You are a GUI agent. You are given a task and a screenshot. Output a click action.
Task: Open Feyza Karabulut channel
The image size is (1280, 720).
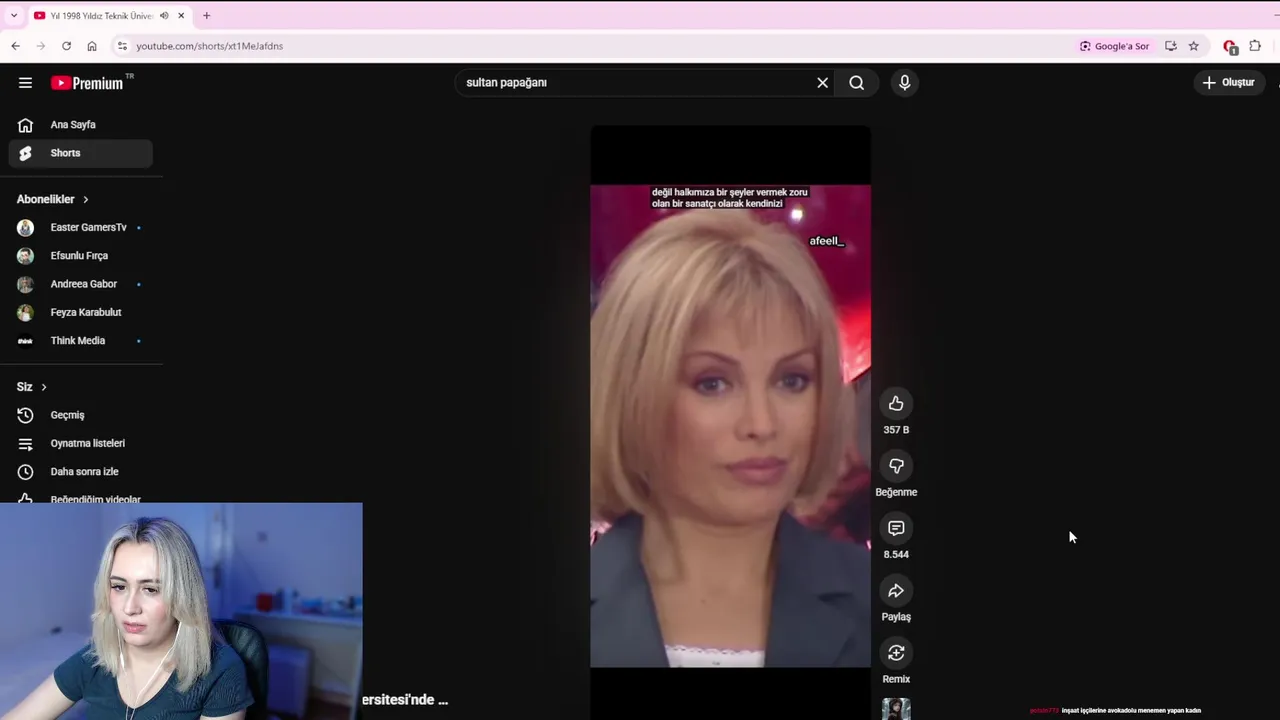pos(80,312)
